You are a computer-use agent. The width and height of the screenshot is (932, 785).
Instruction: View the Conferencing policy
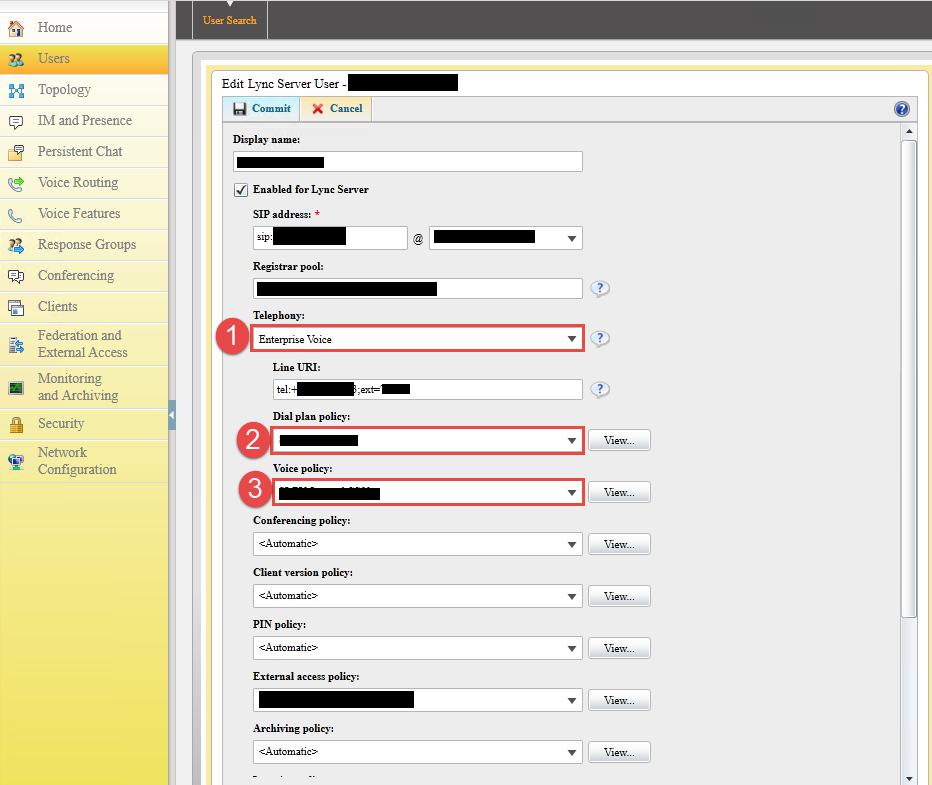coord(619,544)
